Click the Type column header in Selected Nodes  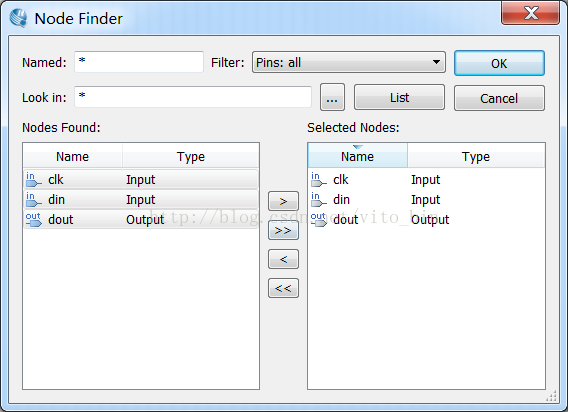click(x=476, y=156)
